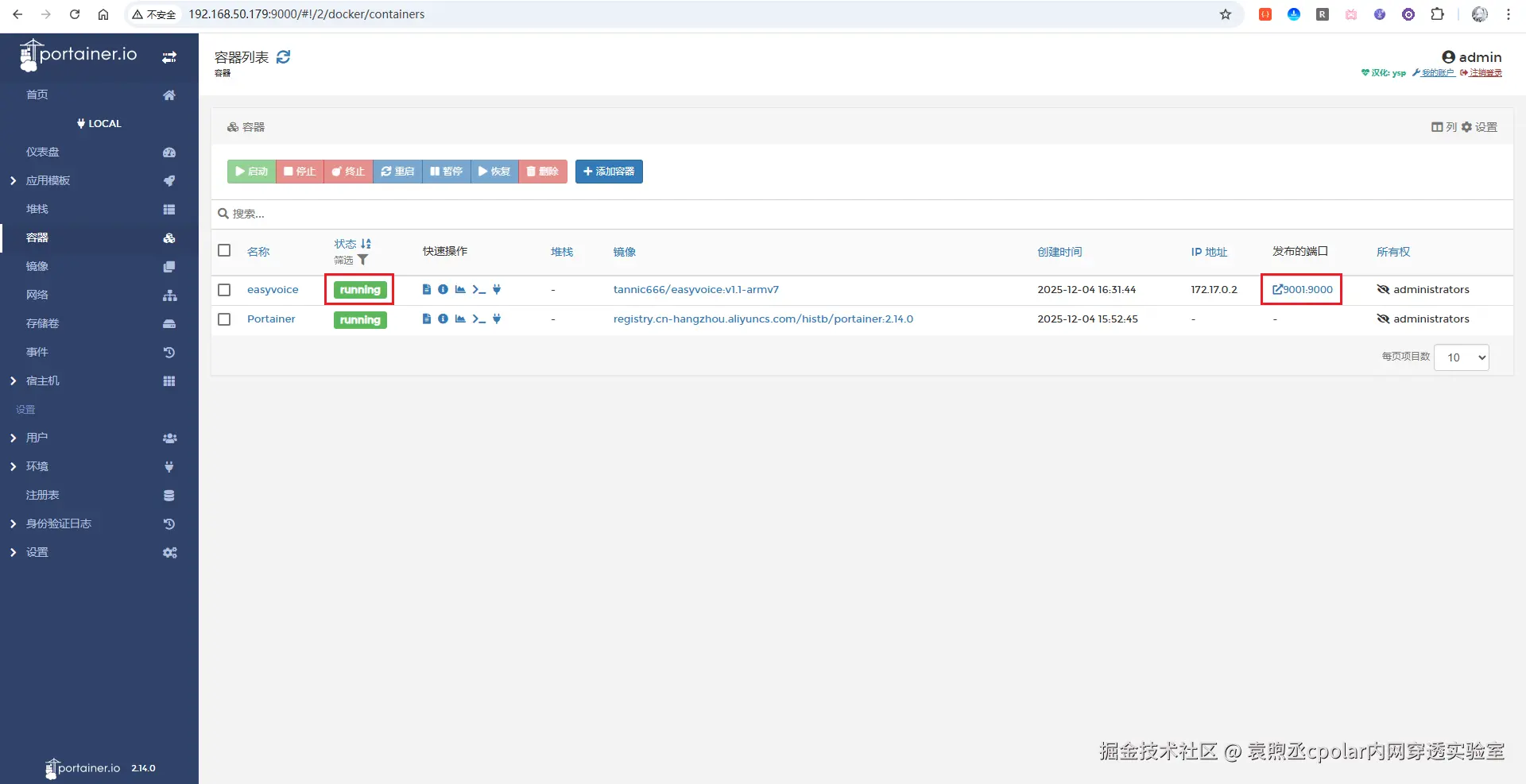Viewport: 1526px width, 784px height.
Task: Click the easyvoice IP address 172.17.0.2
Action: [1214, 290]
